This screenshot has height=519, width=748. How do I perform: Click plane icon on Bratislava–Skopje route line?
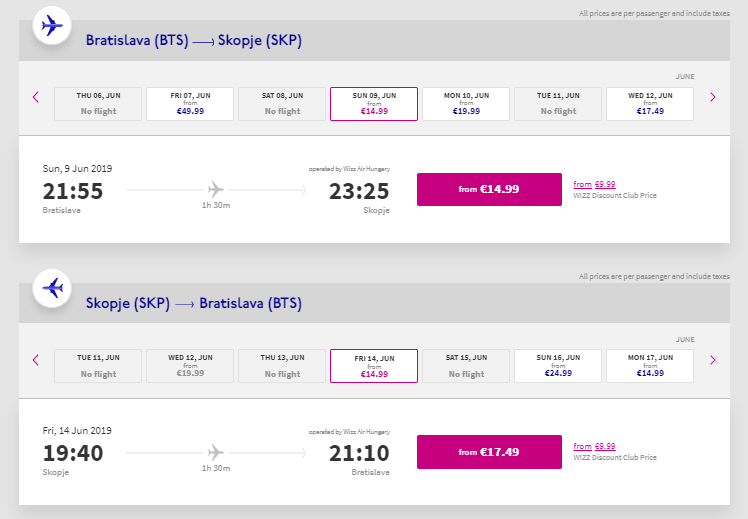[215, 189]
